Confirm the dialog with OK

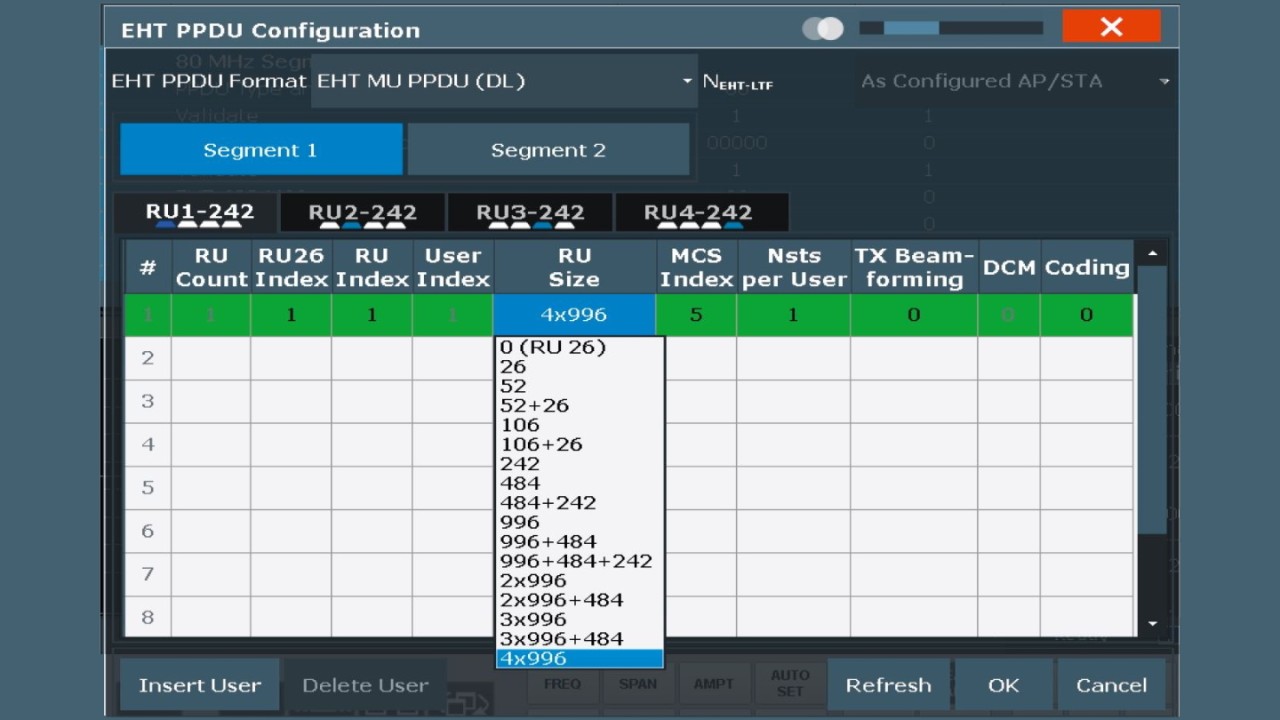point(1003,685)
